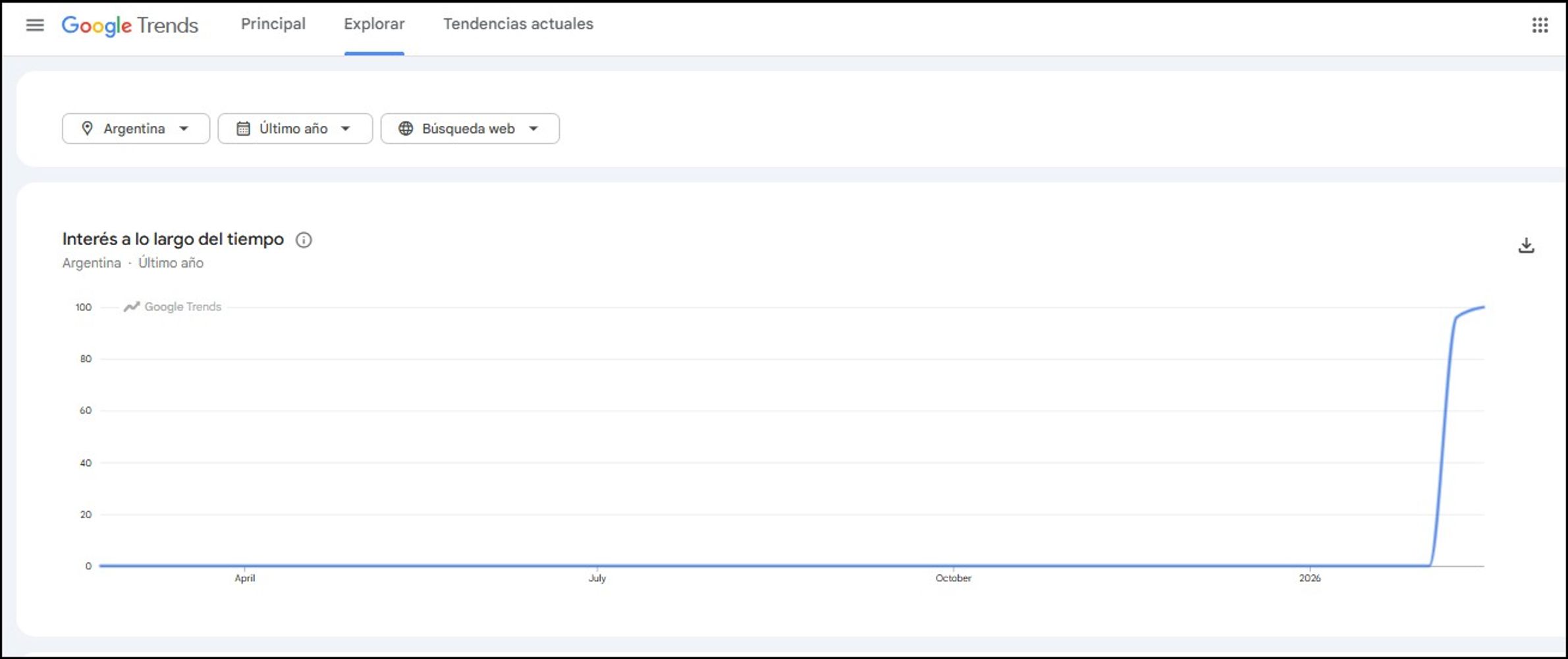Open the Google apps grid
The image size is (1568, 659).
(1540, 25)
